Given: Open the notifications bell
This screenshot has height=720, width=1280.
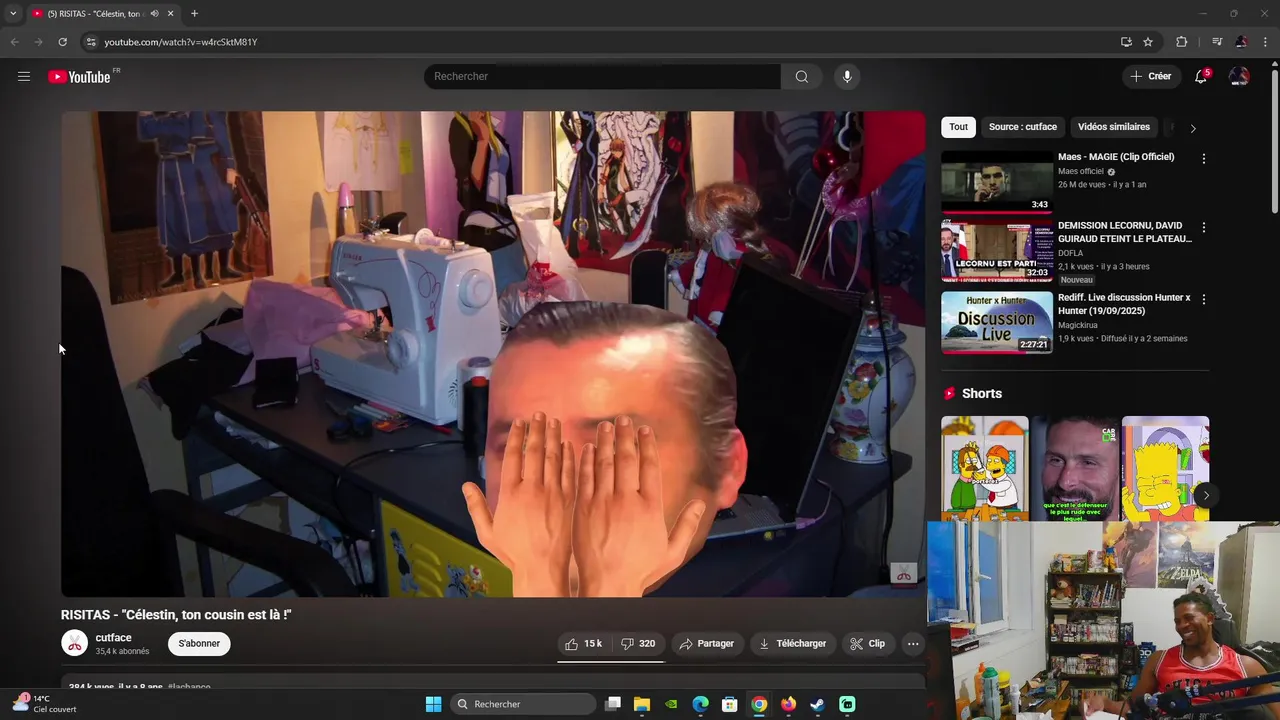Looking at the screenshot, I should [x=1201, y=76].
